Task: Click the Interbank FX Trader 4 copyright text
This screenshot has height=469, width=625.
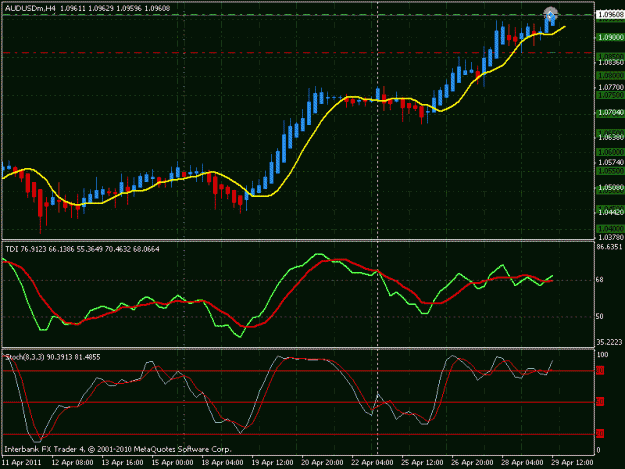Action: pos(118,449)
